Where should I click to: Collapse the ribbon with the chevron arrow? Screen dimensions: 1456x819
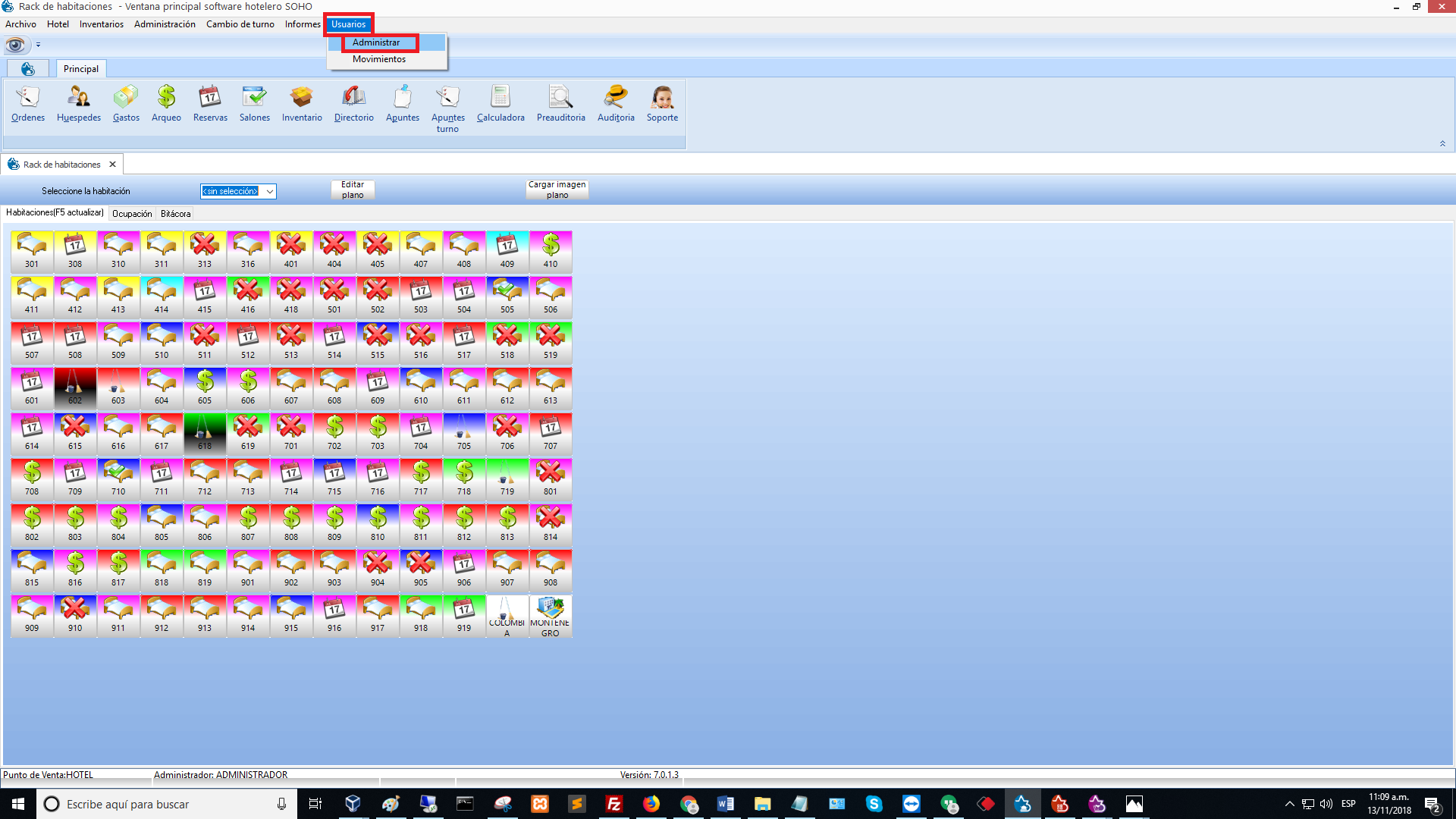click(1442, 143)
